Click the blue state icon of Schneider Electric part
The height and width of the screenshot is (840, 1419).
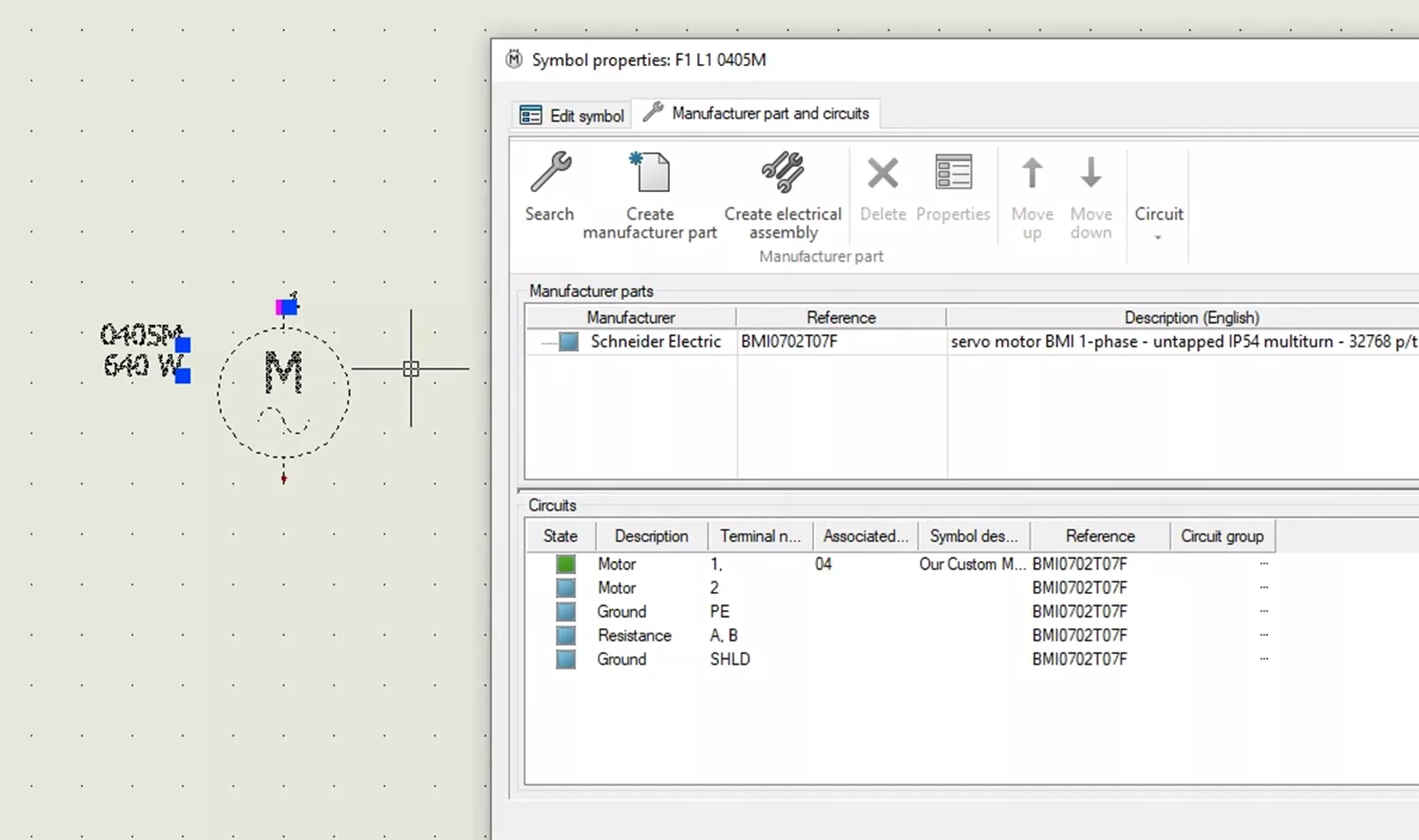point(568,342)
